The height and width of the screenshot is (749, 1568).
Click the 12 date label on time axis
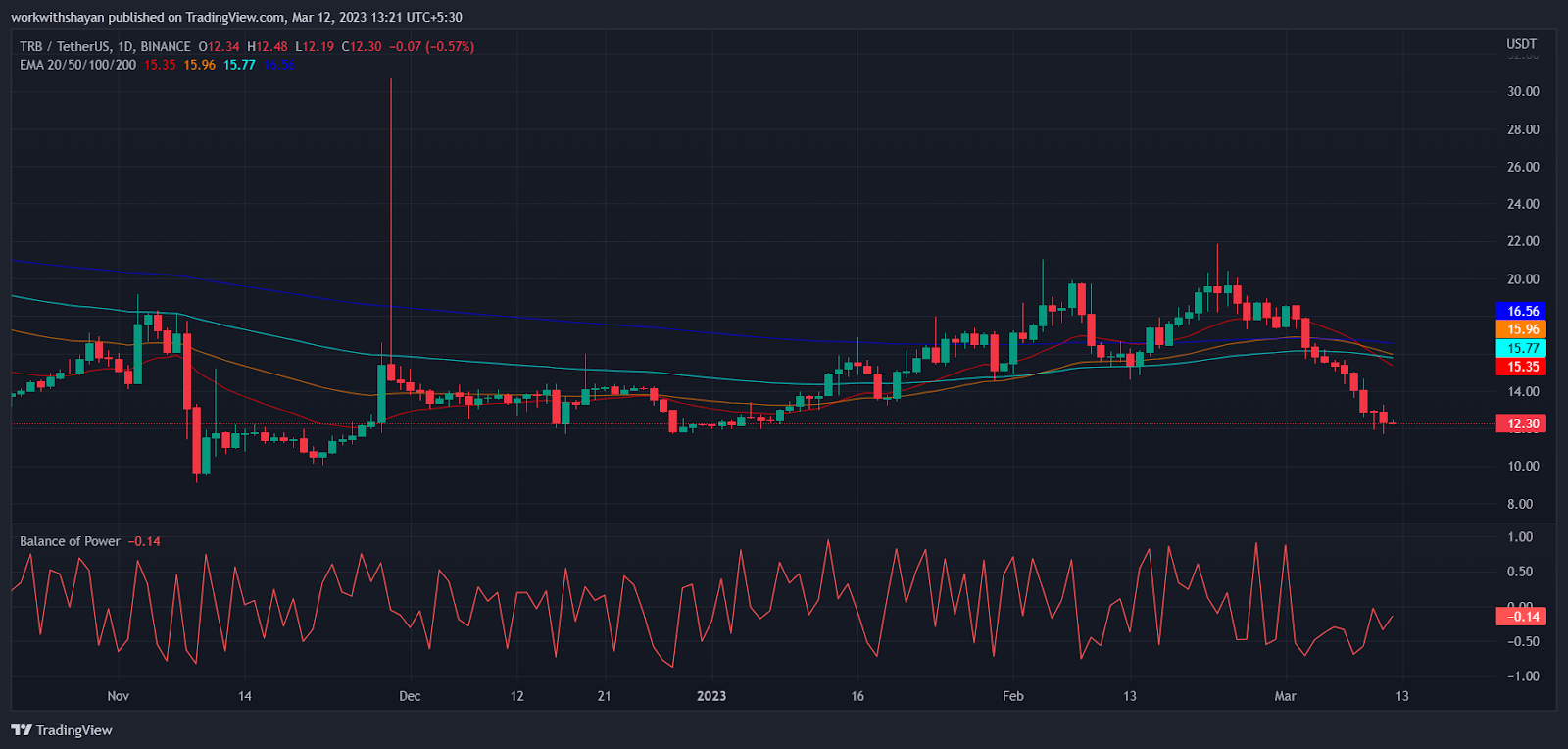point(517,696)
